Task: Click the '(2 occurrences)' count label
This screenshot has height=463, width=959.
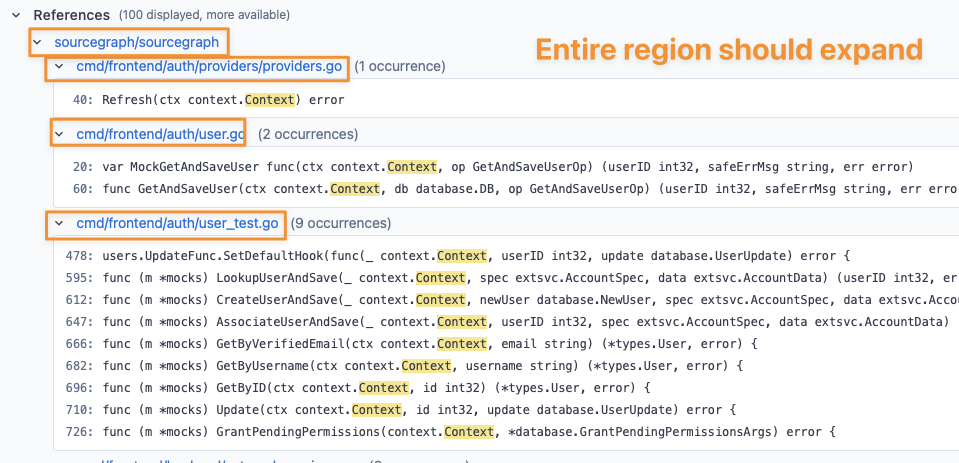Action: [x=308, y=133]
